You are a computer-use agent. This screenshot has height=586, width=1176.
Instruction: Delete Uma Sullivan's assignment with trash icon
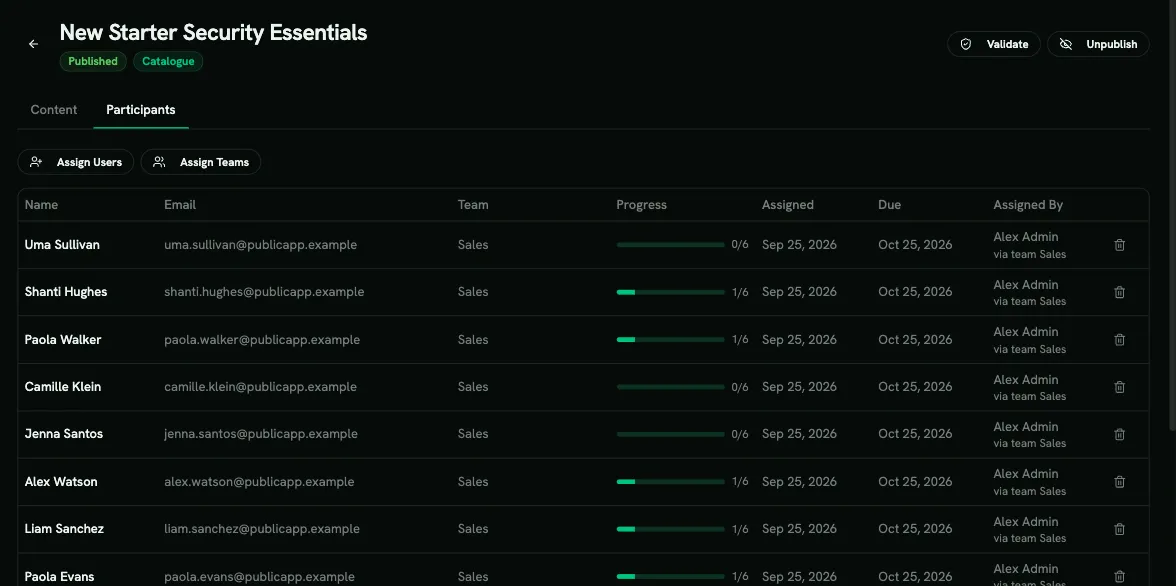coord(1120,245)
